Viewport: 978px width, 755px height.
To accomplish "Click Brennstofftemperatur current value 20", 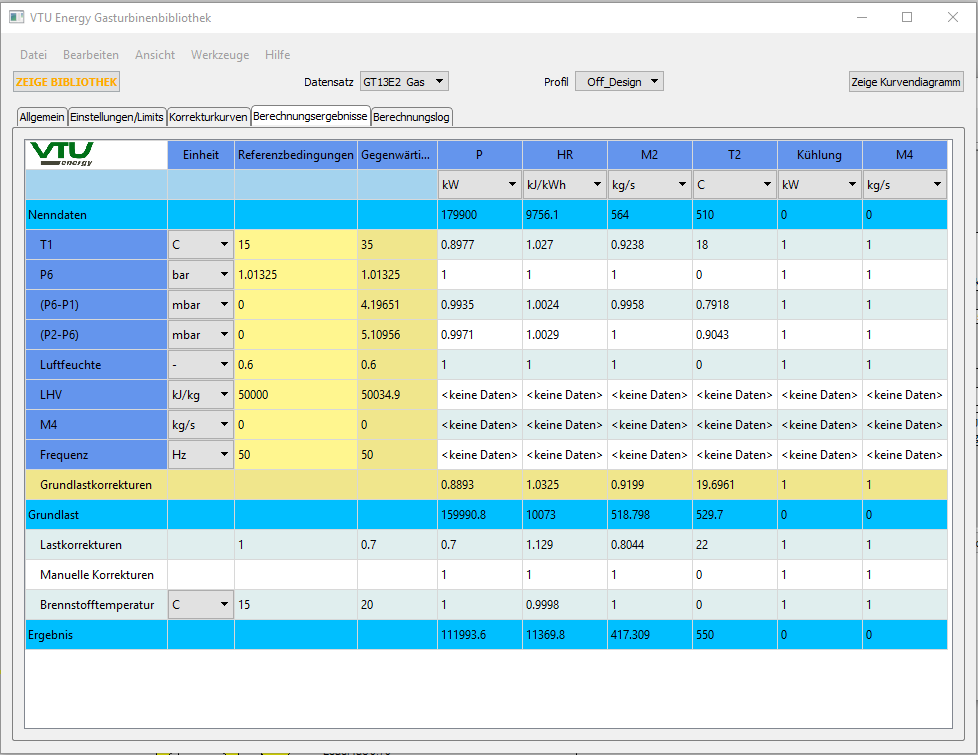I will [397, 605].
